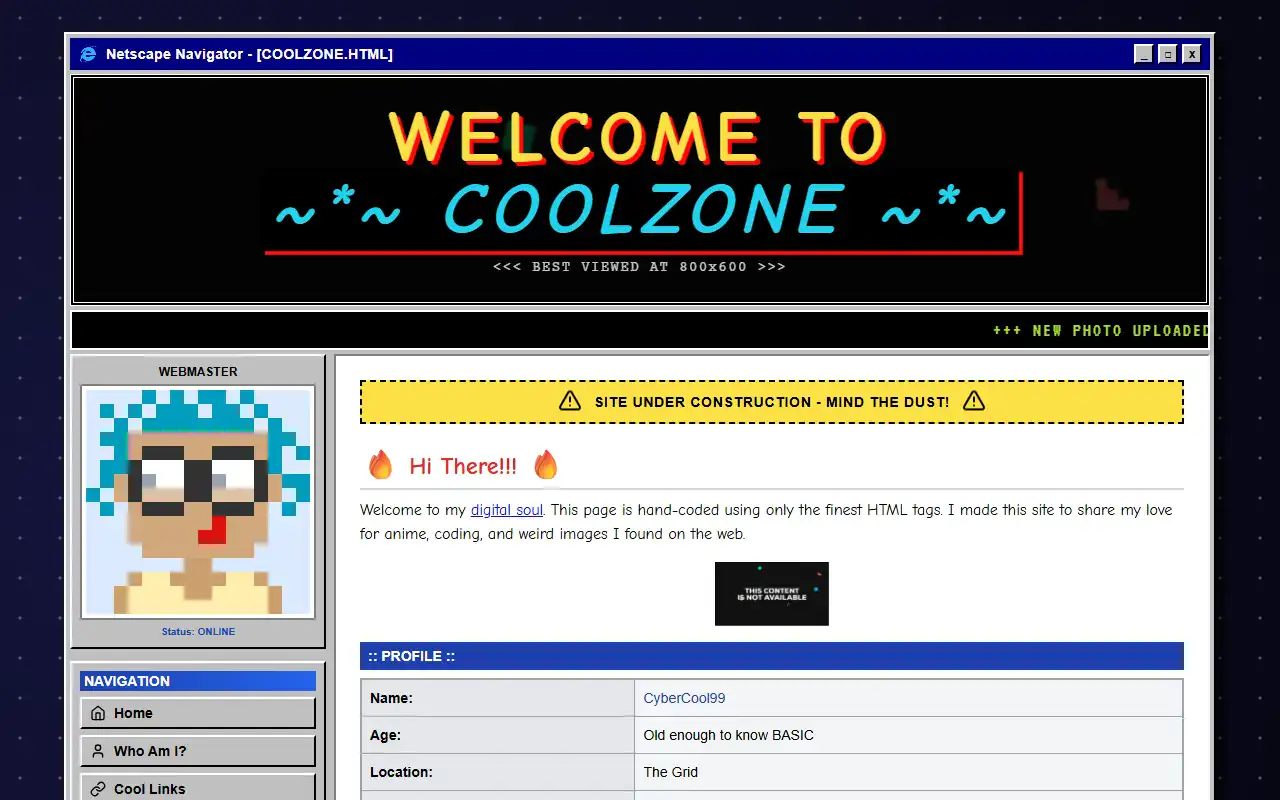Select the 'Old enough to know BASIC' cell
The image size is (1280, 800).
[908, 735]
